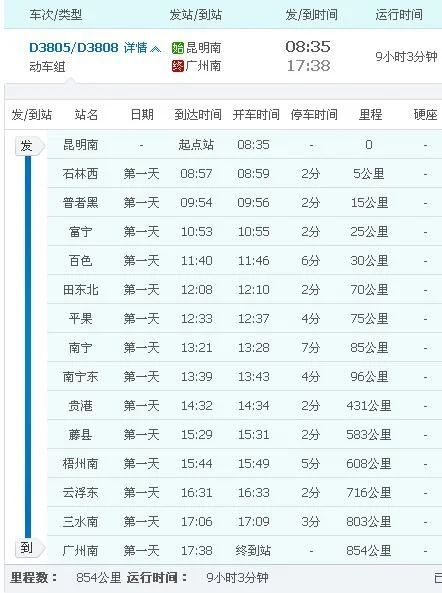This screenshot has width=442, height=593.
Task: Click 9小时3分钟 duration in header row
Action: [x=406, y=57]
